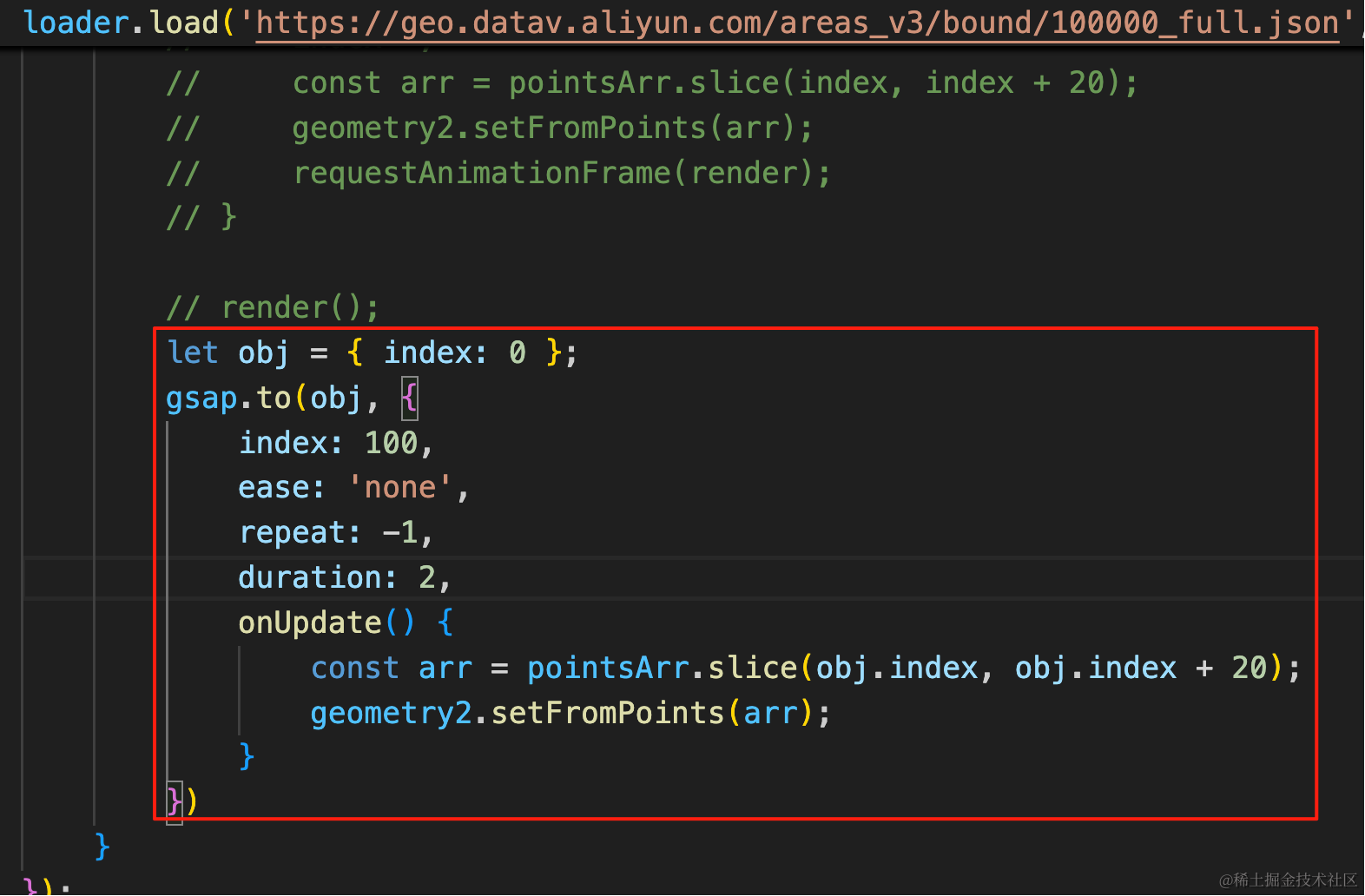
Task: Click the 'ease' property key
Action: 274,488
